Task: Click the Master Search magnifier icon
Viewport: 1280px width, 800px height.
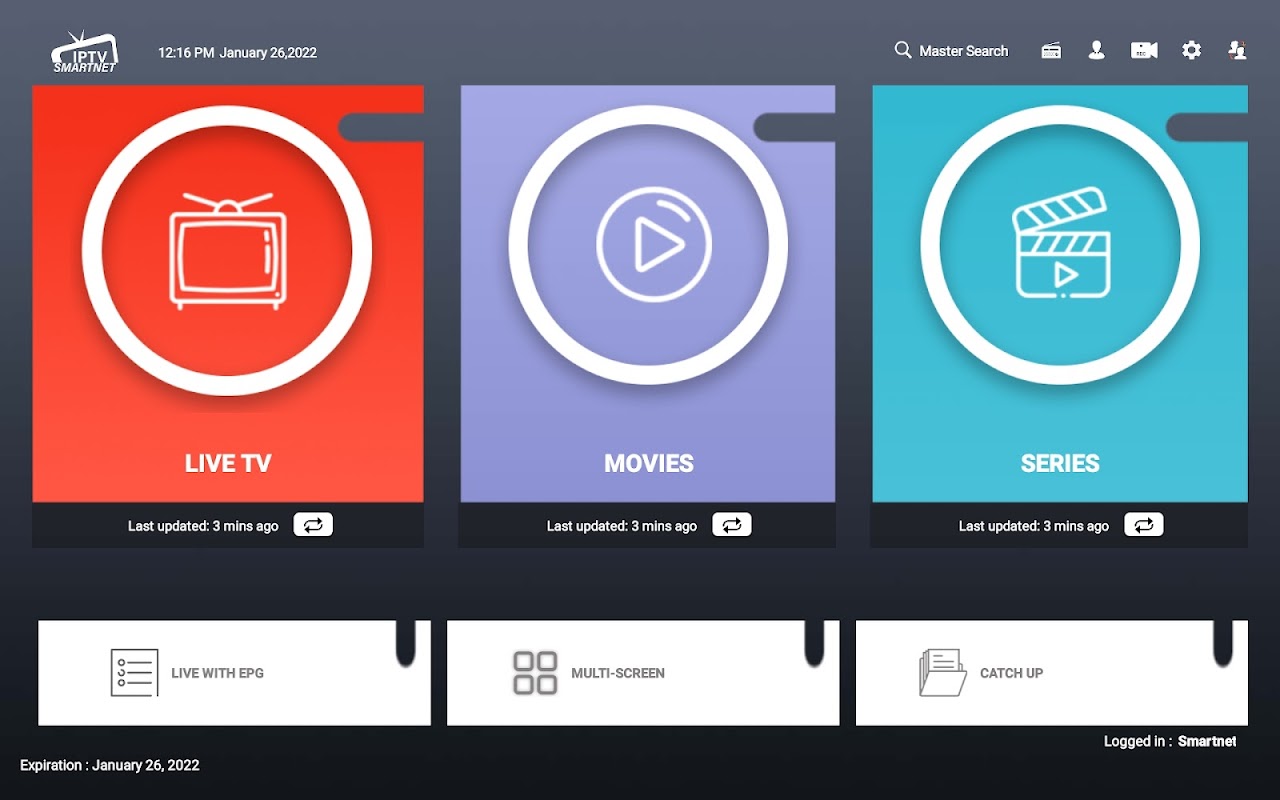Action: [903, 50]
